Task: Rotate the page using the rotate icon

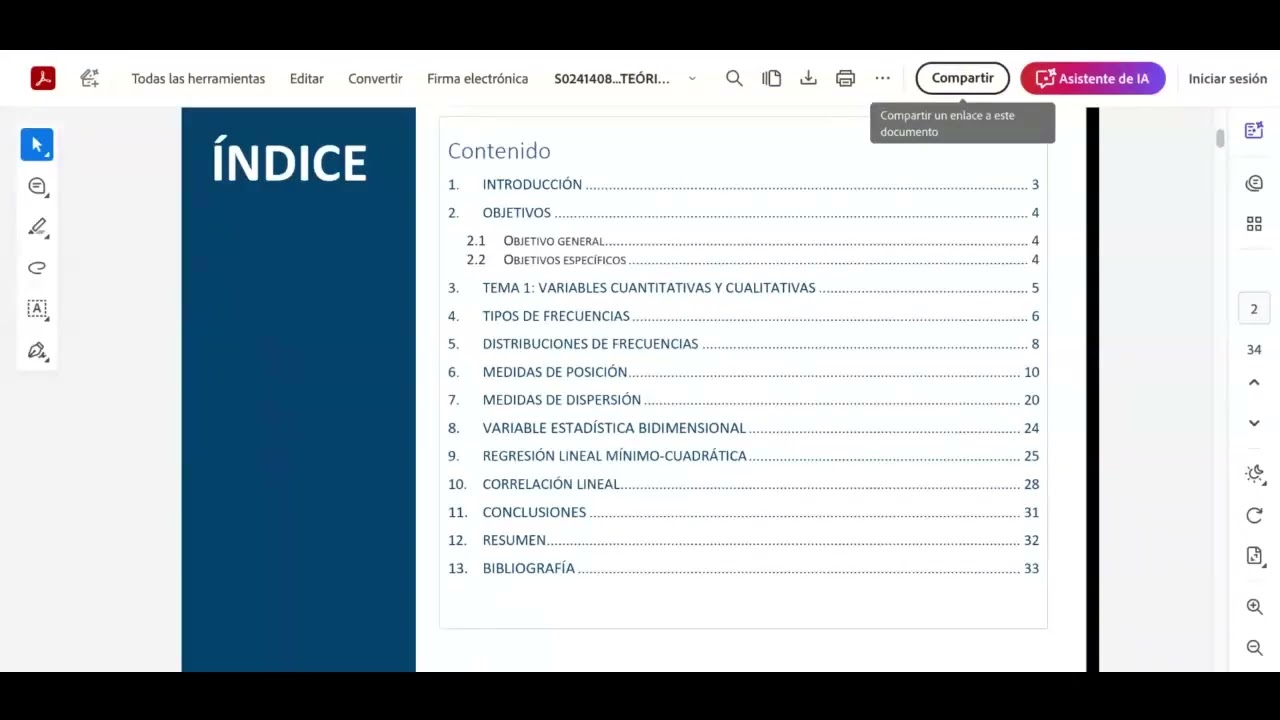Action: coord(1254,515)
